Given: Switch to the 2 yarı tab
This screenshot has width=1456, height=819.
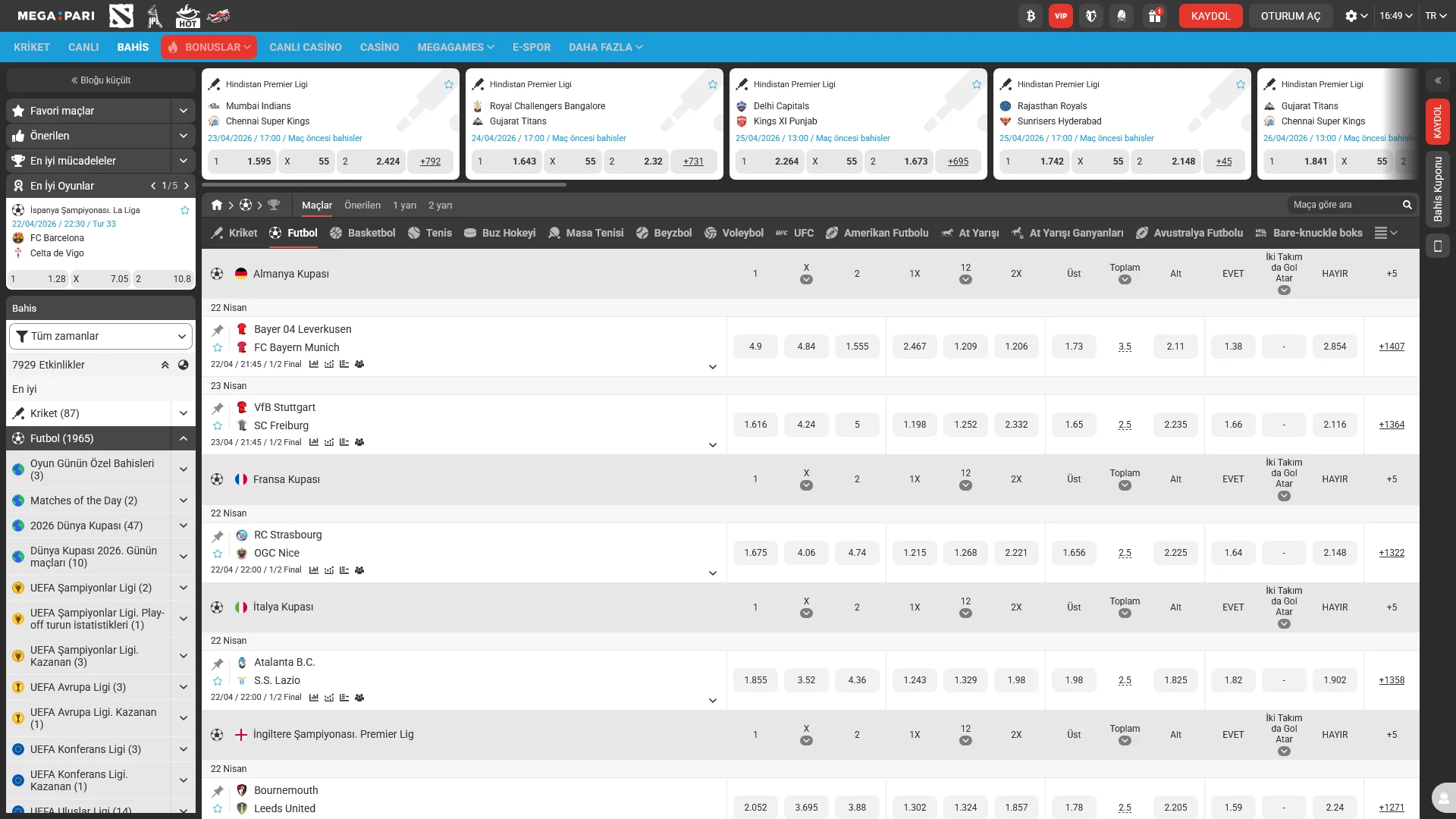Looking at the screenshot, I should point(441,205).
